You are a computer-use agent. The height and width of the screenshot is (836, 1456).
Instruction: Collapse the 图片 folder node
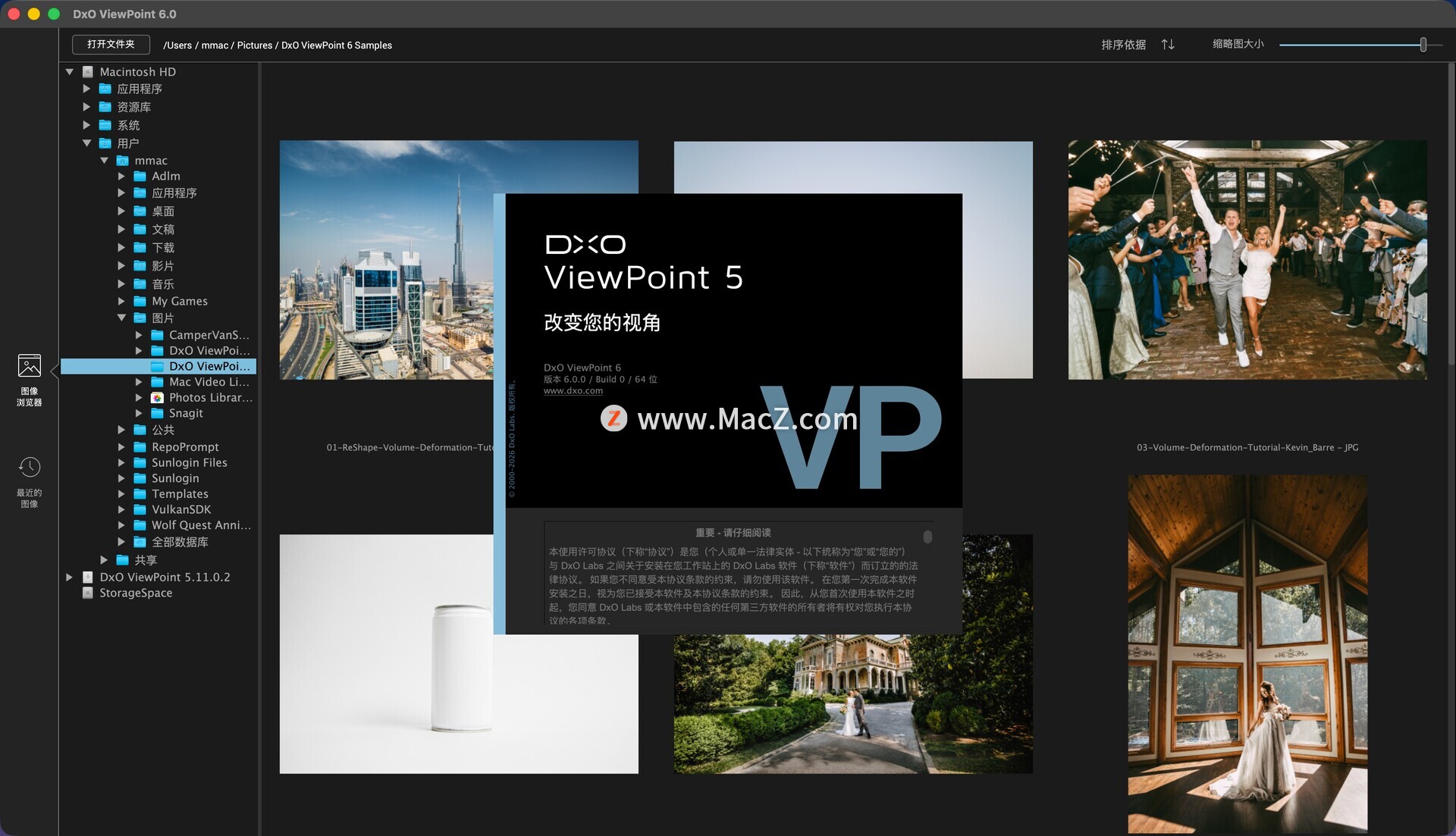point(121,318)
